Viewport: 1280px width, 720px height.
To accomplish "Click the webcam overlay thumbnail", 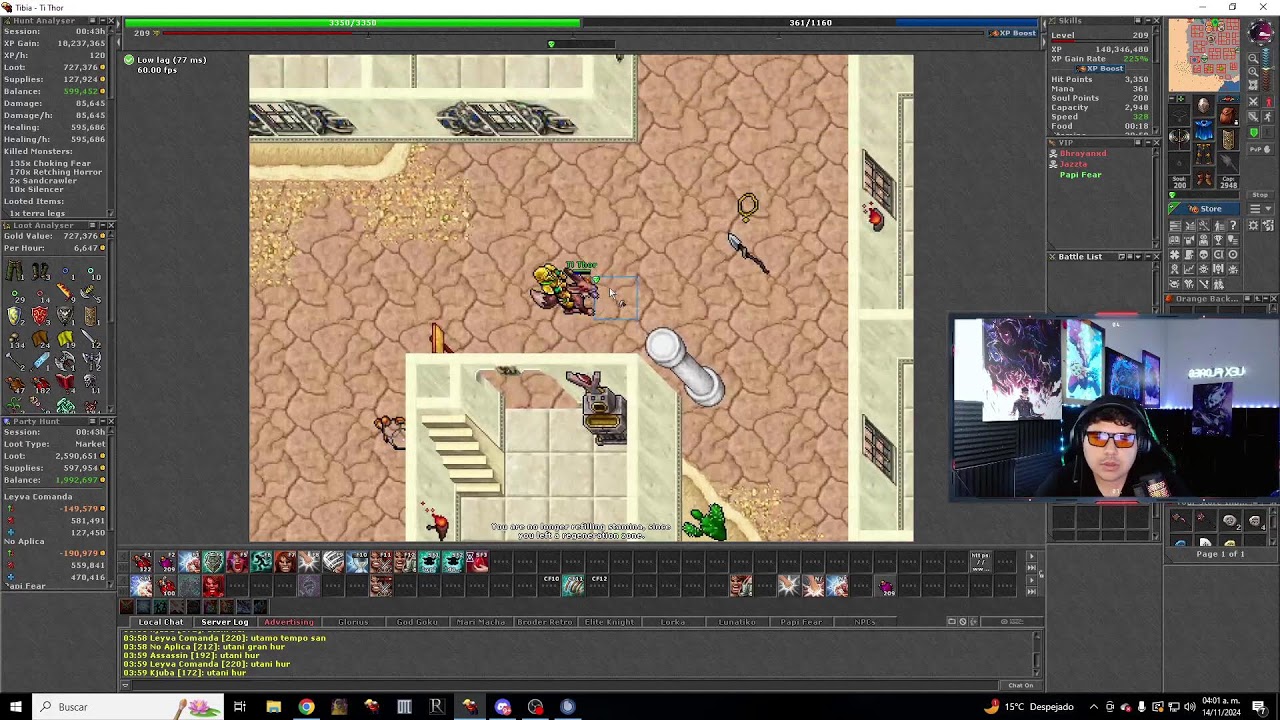I will [x=1115, y=408].
